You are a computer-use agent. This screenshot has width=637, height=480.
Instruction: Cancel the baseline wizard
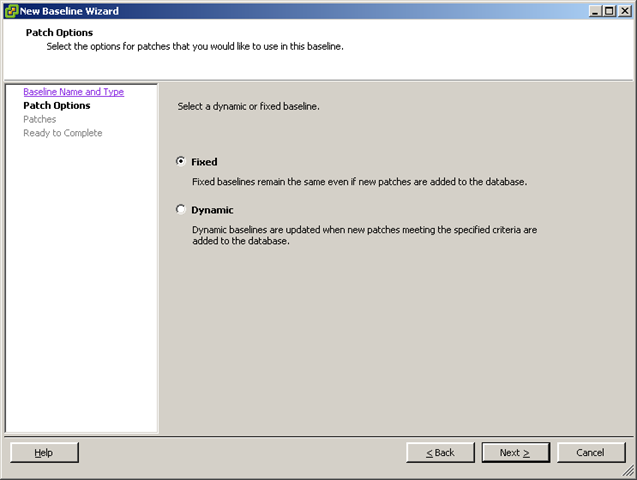[590, 452]
